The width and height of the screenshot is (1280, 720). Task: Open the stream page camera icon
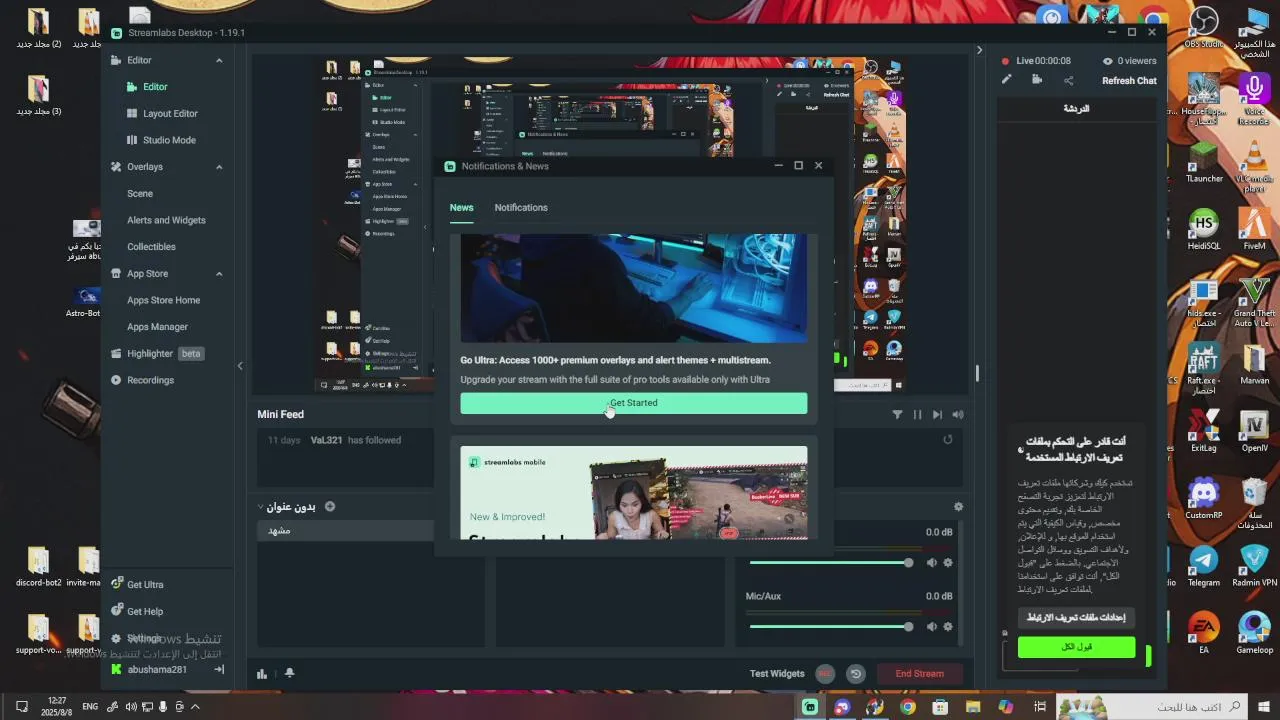(x=1037, y=80)
